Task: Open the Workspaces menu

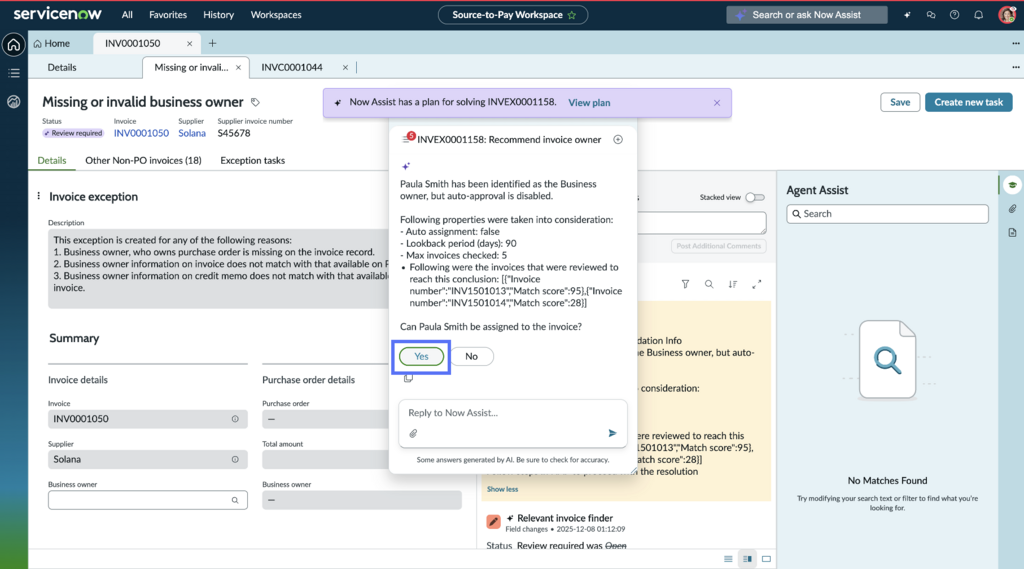Action: tap(276, 14)
